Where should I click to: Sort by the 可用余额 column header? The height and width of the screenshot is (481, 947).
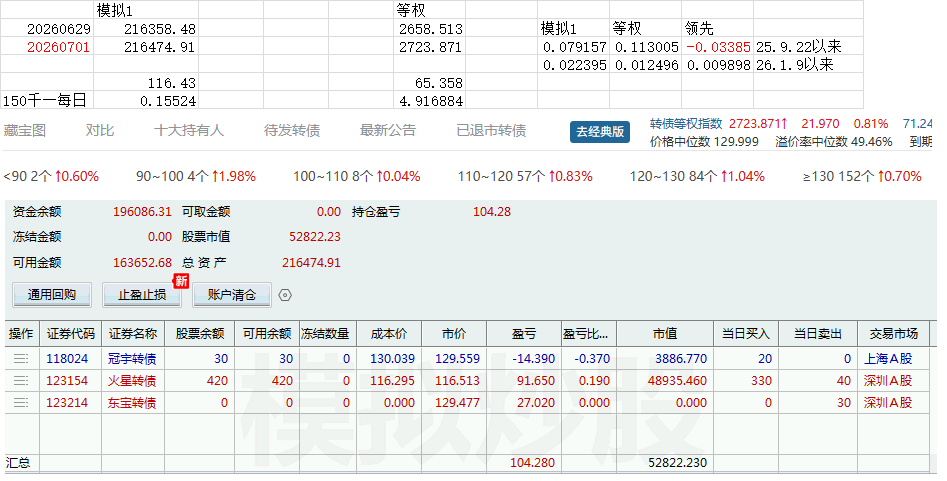(x=266, y=334)
